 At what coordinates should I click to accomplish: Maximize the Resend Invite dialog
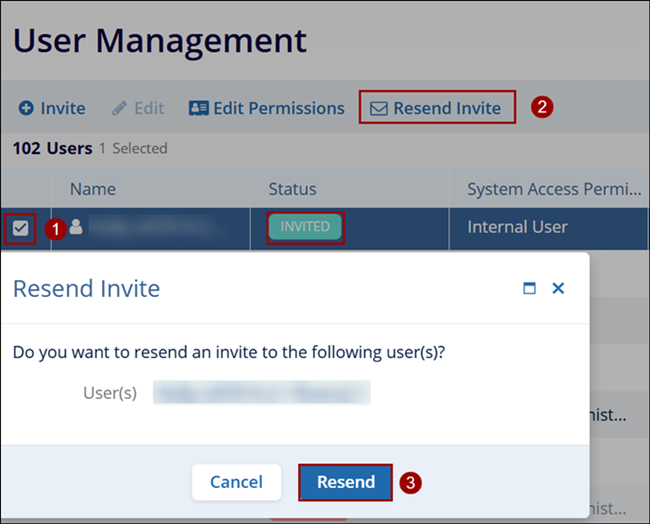(x=529, y=288)
